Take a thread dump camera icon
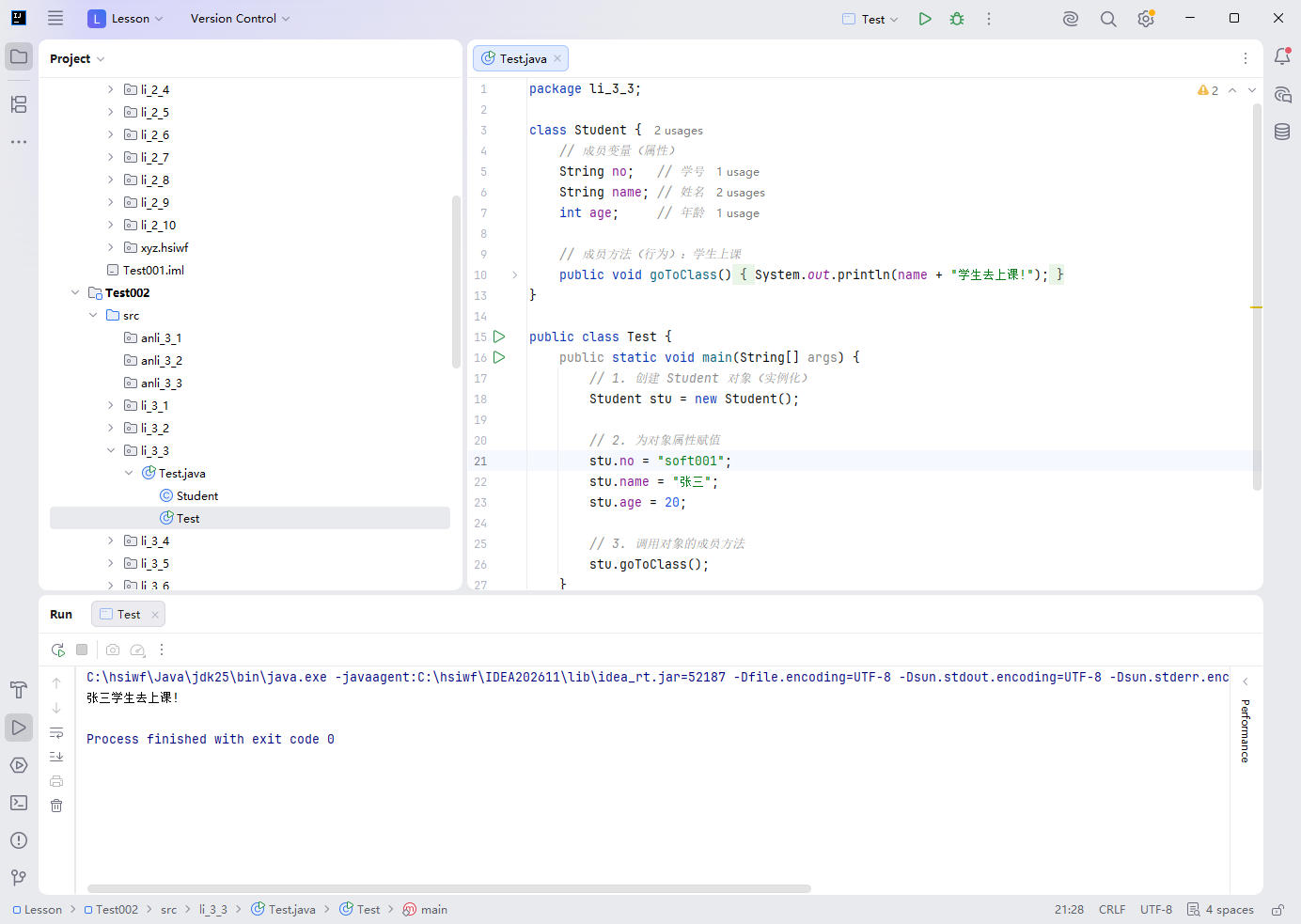 pos(113,650)
